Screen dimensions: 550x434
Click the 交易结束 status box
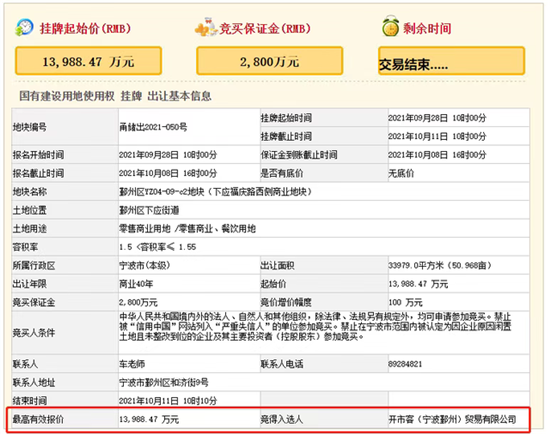point(451,61)
